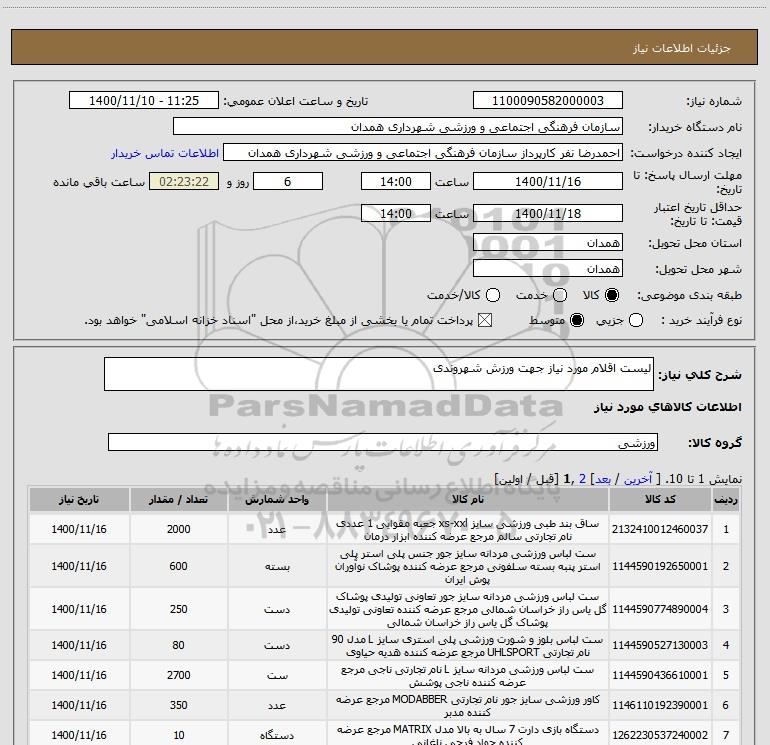Click item code 213241001246​0037
770x745 pixels.
(x=660, y=529)
